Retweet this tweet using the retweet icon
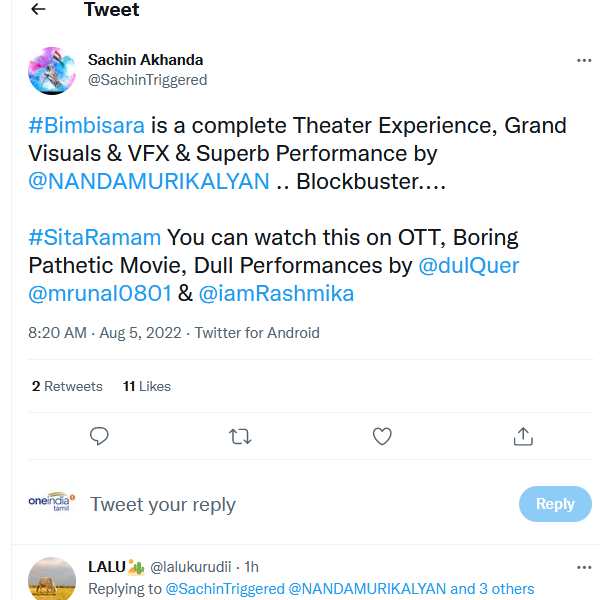Viewport: 600px width, 600px height. point(240,436)
